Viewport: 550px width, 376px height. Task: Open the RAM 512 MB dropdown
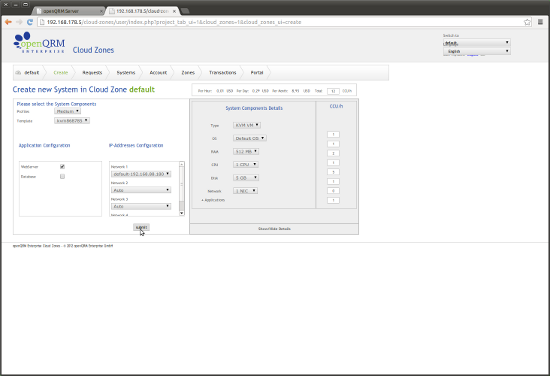click(x=246, y=152)
